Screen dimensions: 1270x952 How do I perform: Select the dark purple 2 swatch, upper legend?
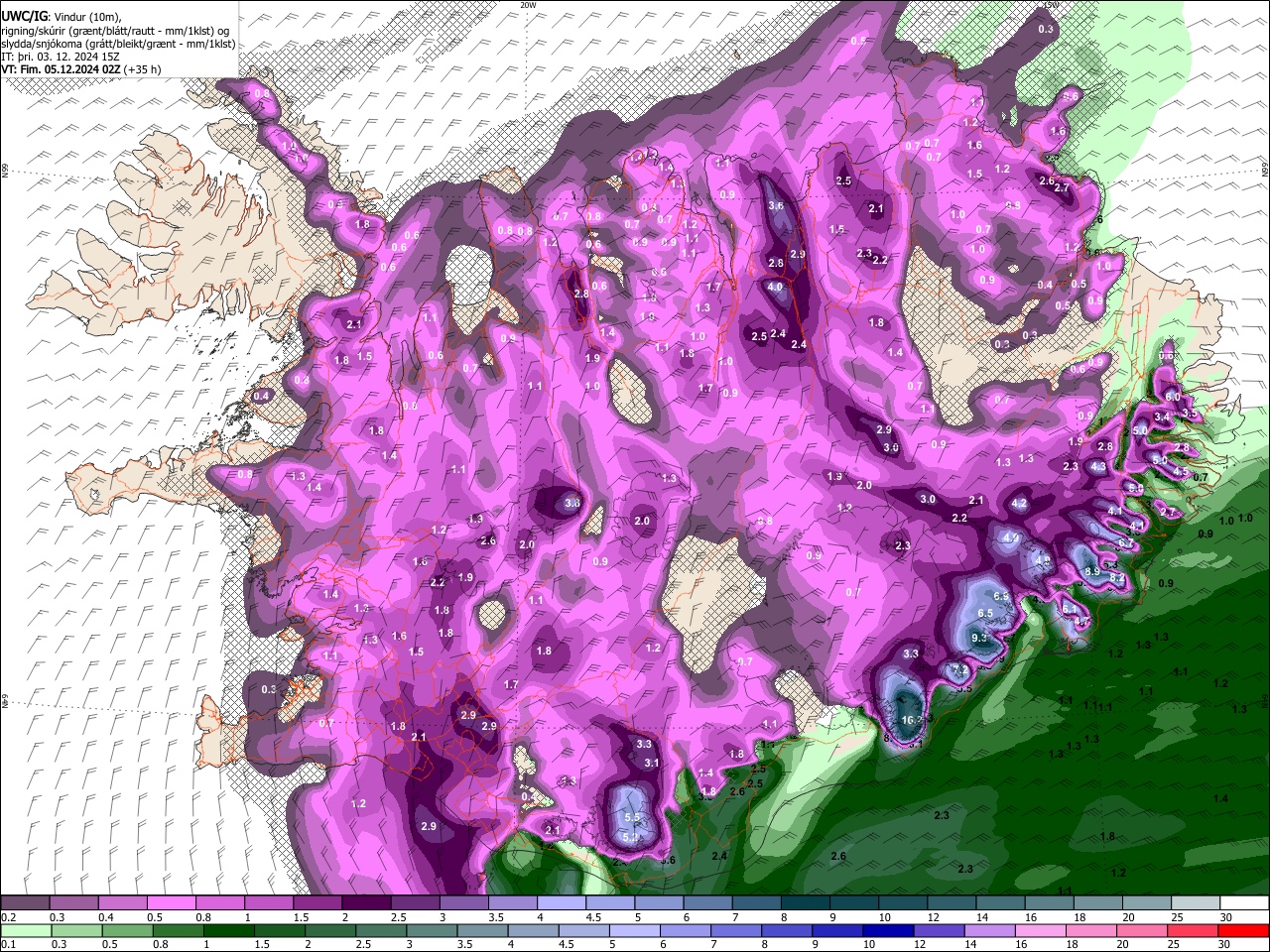point(365,903)
